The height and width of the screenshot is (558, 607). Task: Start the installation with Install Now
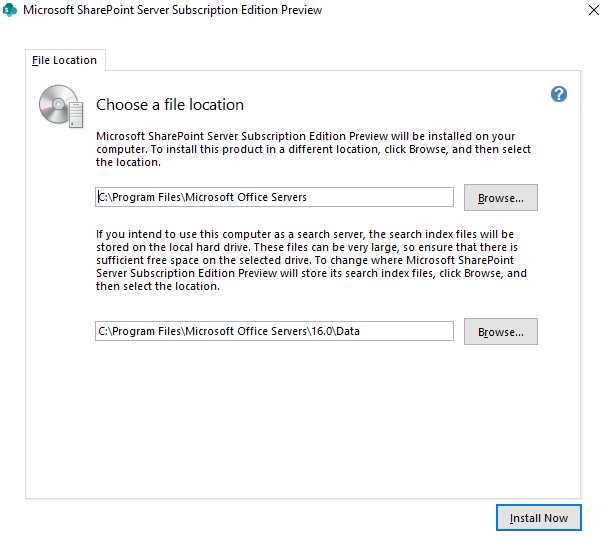pyautogui.click(x=538, y=518)
